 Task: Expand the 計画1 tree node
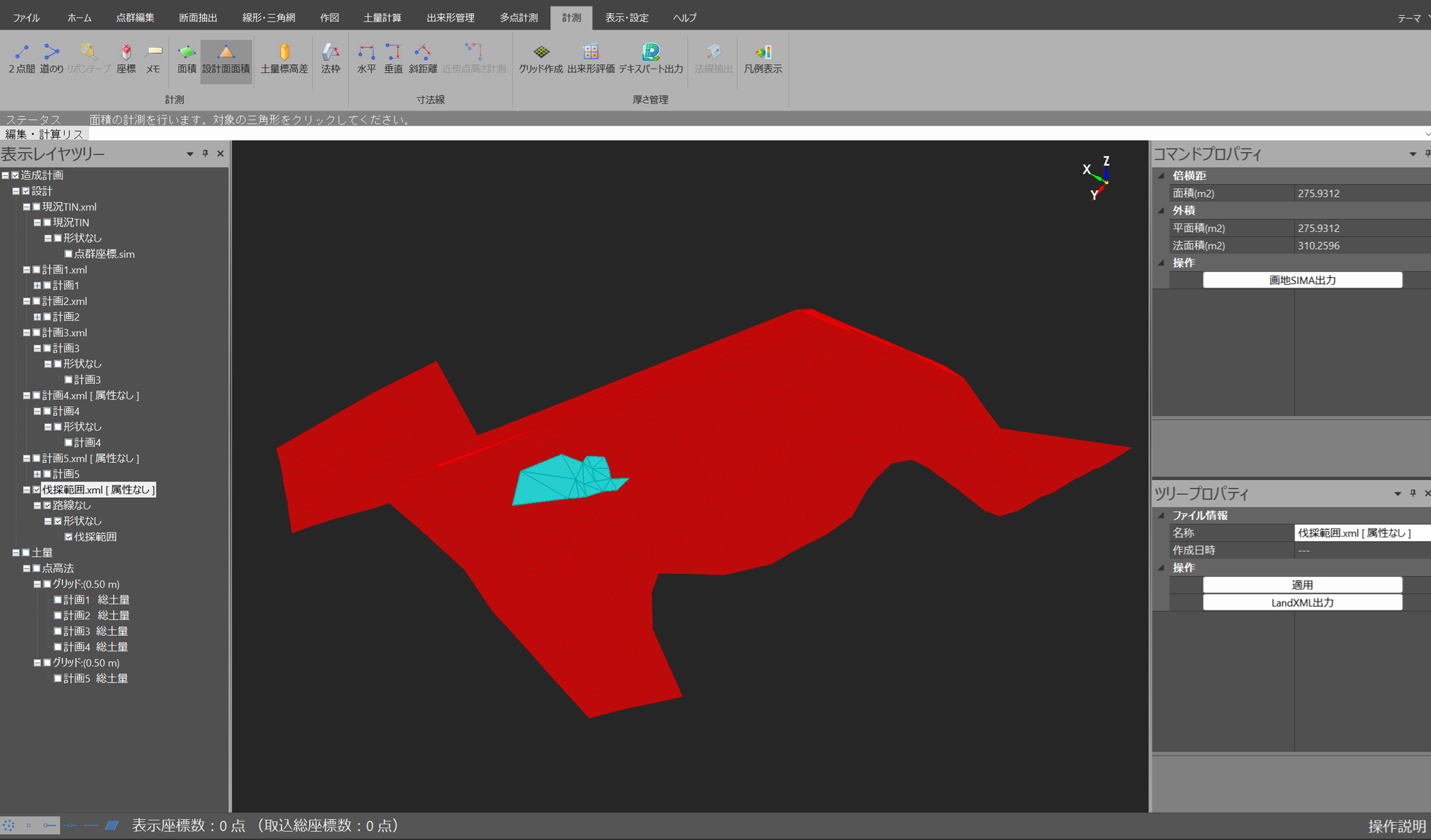37,285
